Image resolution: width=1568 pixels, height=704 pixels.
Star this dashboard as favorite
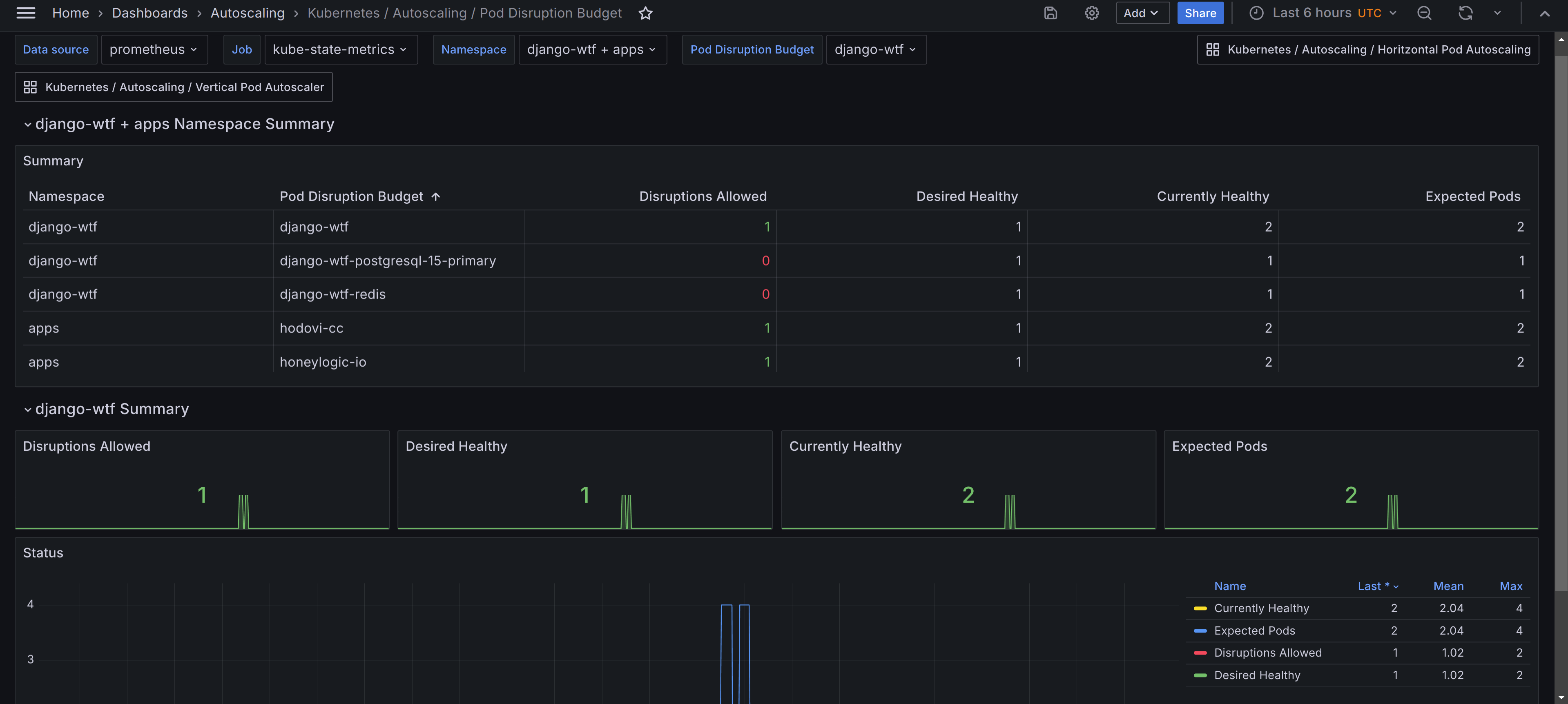(x=645, y=13)
